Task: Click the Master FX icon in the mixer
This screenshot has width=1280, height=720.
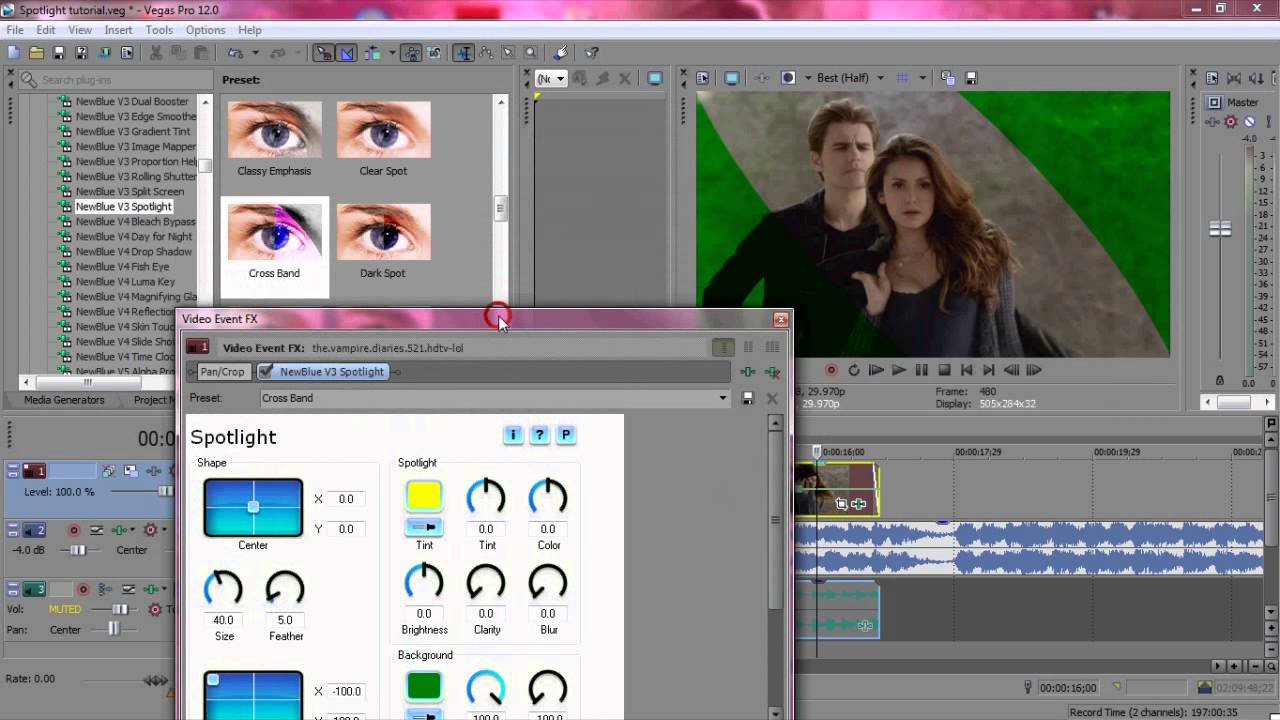Action: (x=1213, y=122)
